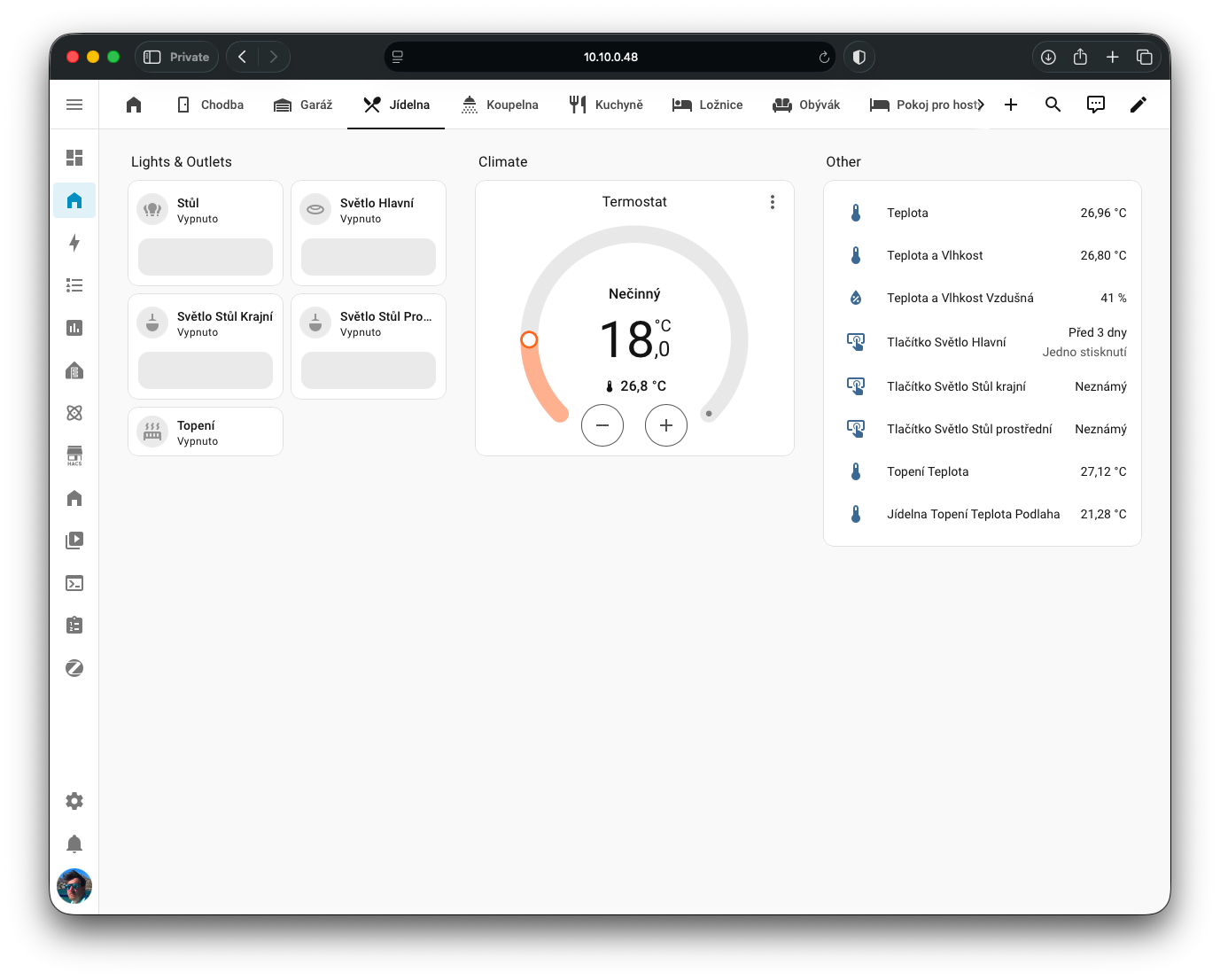1220x980 pixels.
Task: Select the Jídelna tab
Action: click(x=396, y=105)
